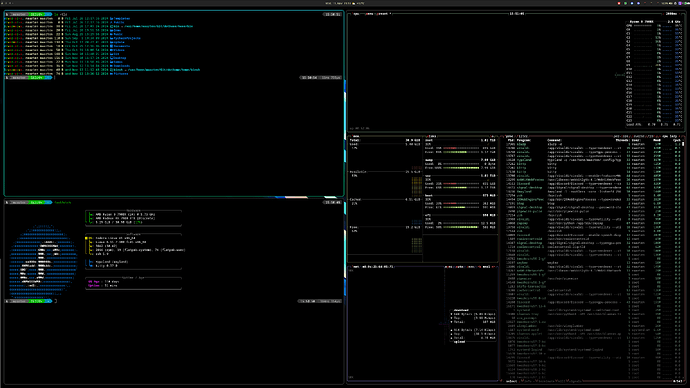Change the cpu lazy sort selector
The height and width of the screenshot is (388, 690).
click(670, 136)
